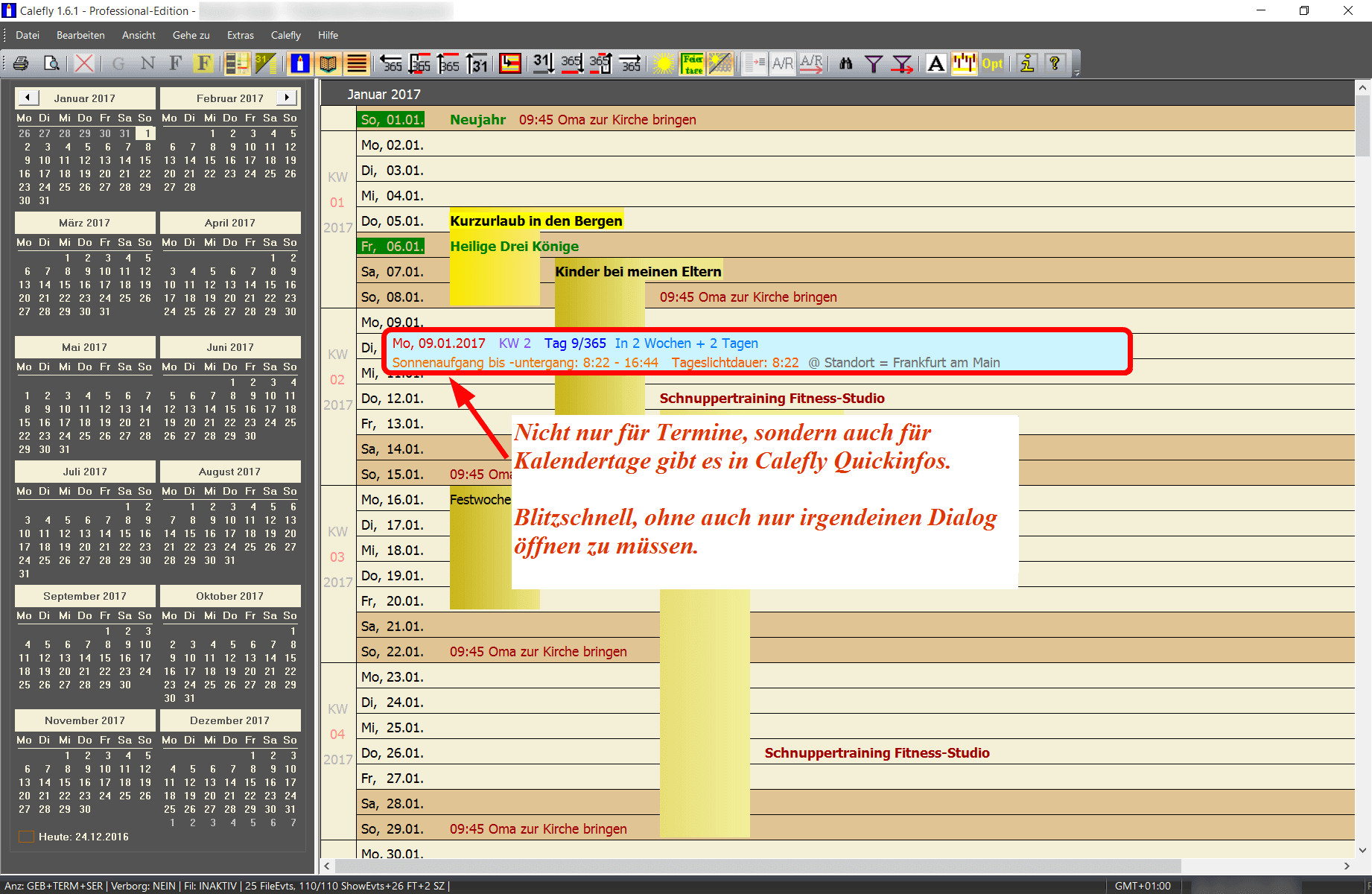1372x894 pixels.
Task: Click the 365 down-arrow with red underline icon
Action: [x=572, y=63]
